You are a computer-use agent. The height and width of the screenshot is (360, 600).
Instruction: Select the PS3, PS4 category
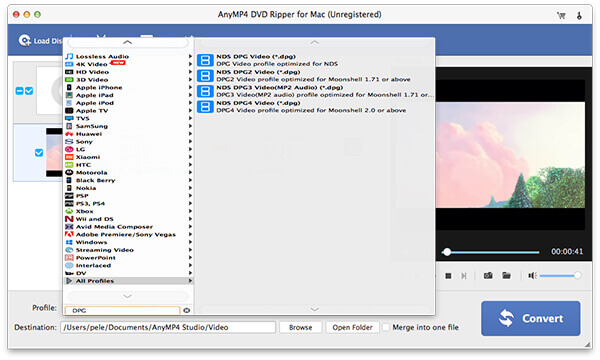coord(129,203)
